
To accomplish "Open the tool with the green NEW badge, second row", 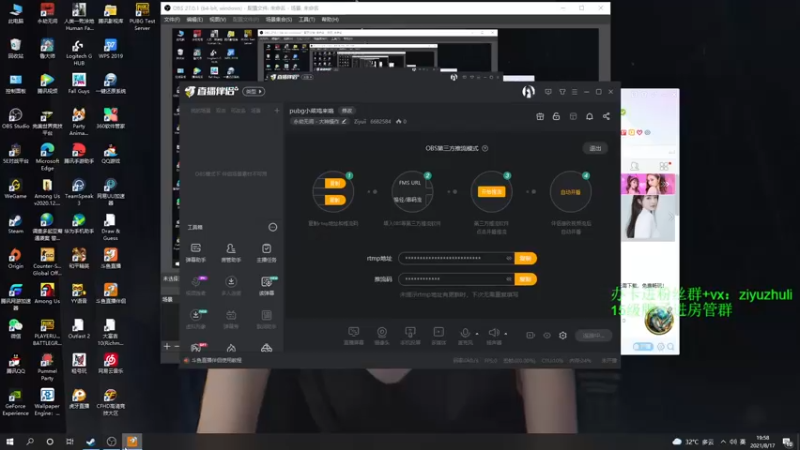I will [x=266, y=286].
